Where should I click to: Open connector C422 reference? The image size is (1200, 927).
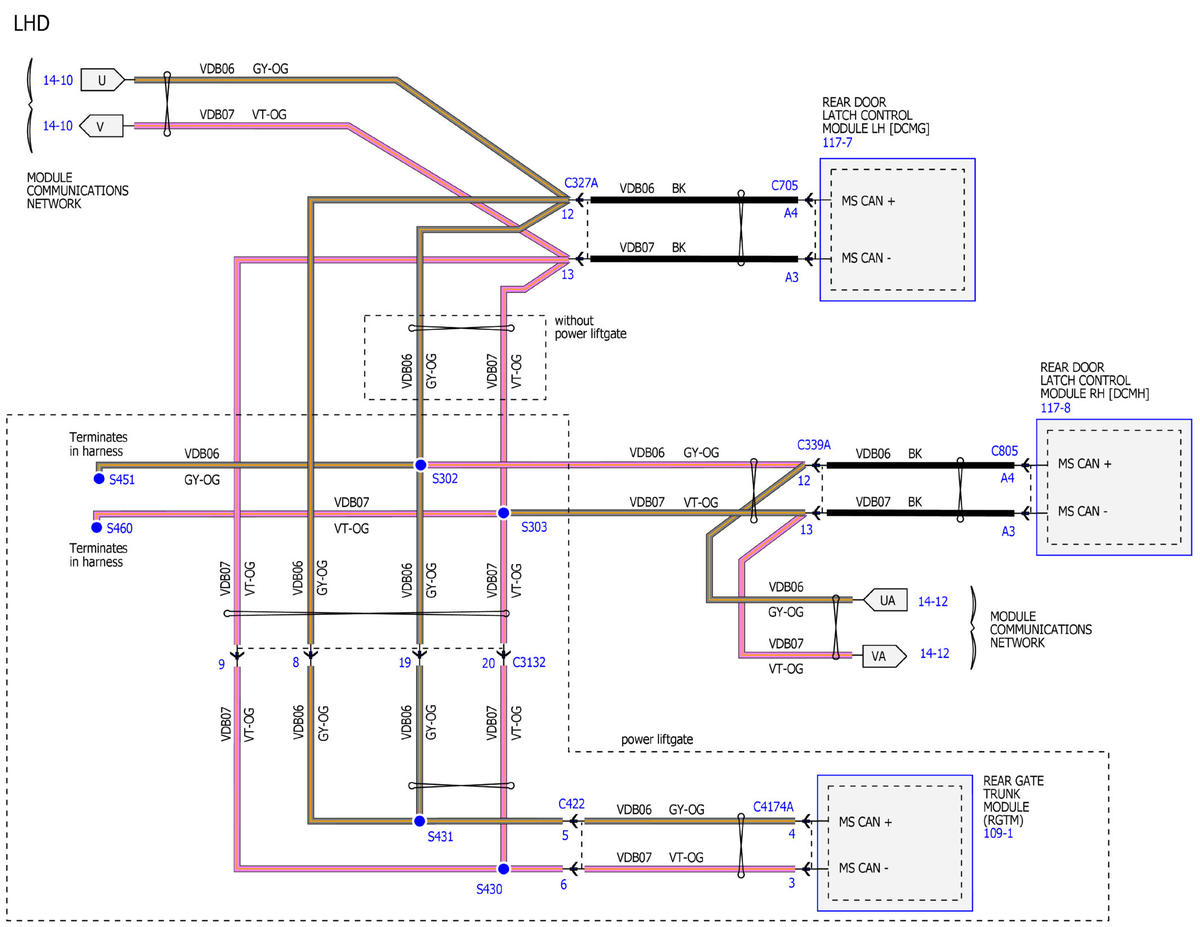(571, 803)
